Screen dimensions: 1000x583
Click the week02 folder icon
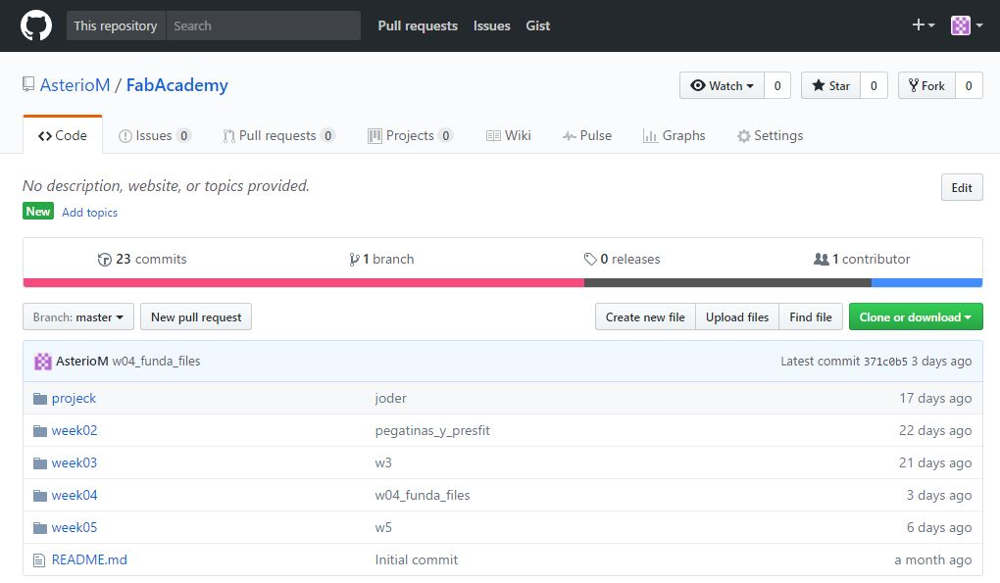coord(40,431)
